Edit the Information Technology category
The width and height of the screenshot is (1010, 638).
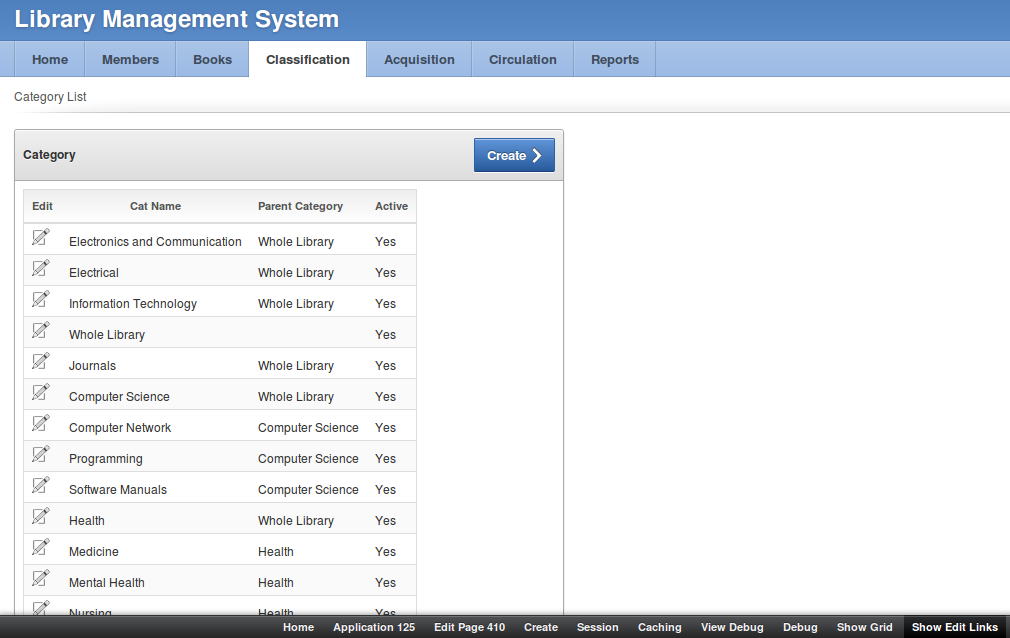[41, 299]
